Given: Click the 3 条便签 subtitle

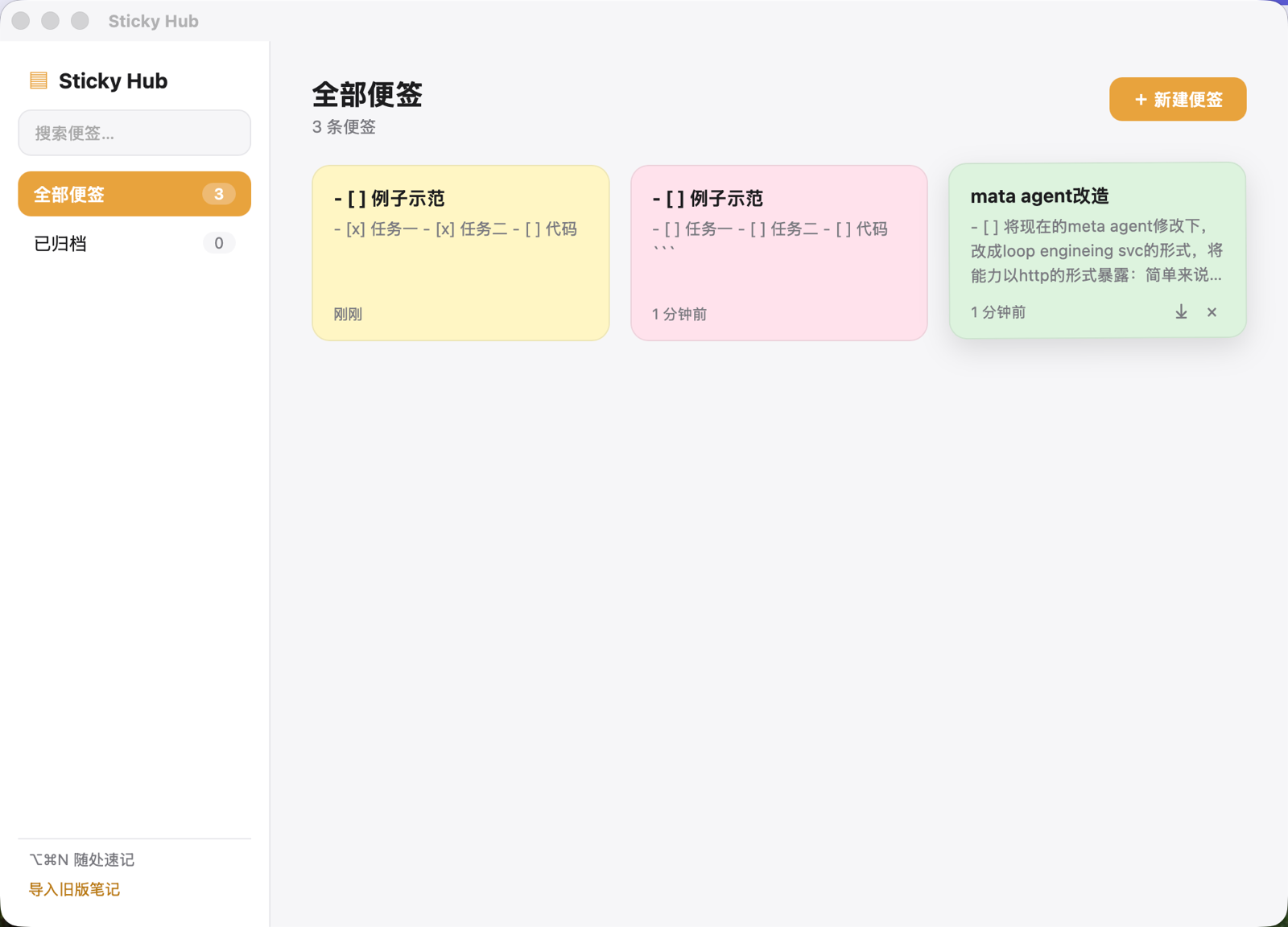Looking at the screenshot, I should pyautogui.click(x=344, y=127).
